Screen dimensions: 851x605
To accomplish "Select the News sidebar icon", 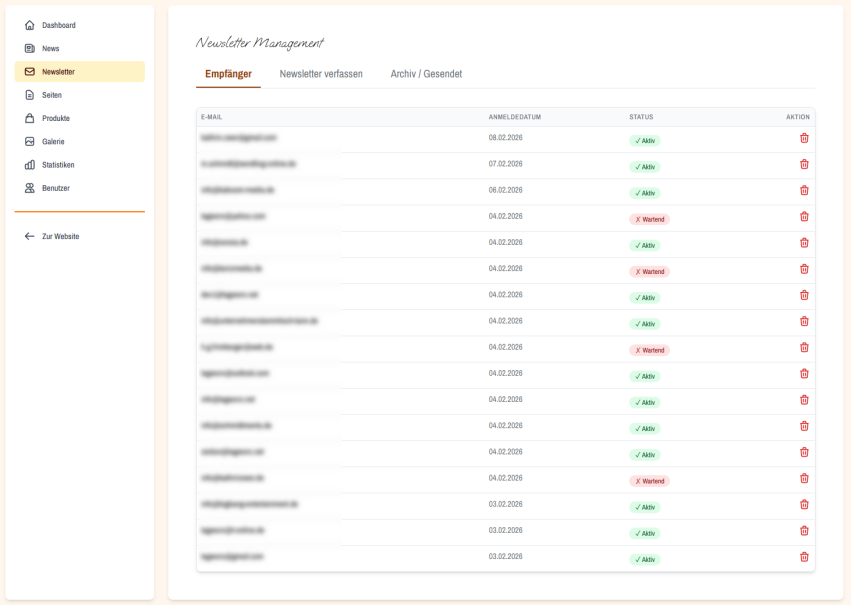I will 28,48.
